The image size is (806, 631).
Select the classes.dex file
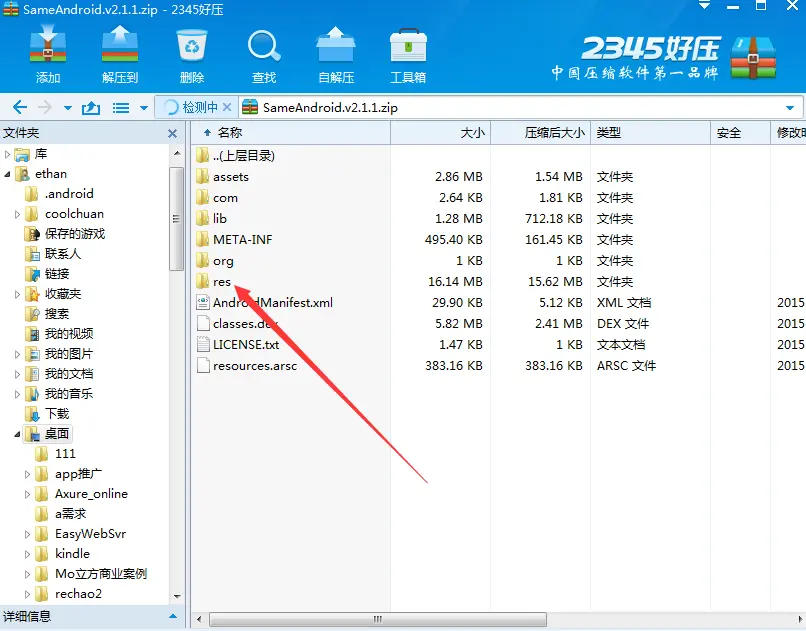pyautogui.click(x=237, y=324)
